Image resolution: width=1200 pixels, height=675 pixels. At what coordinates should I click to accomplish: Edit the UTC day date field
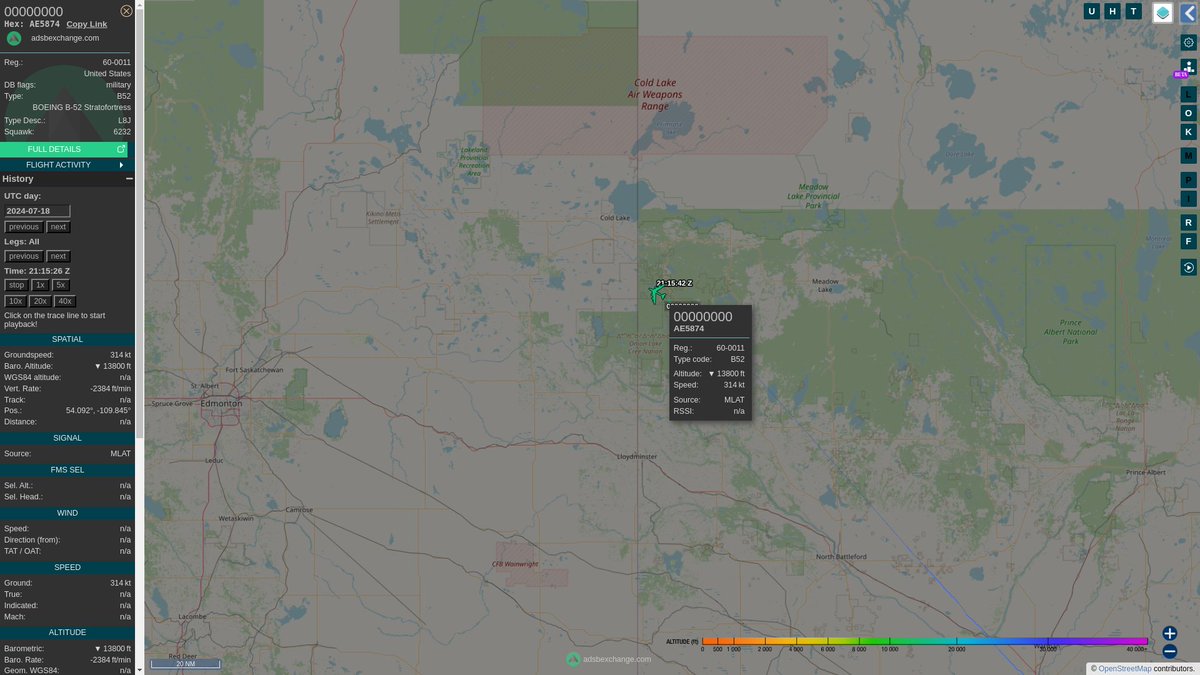37,211
